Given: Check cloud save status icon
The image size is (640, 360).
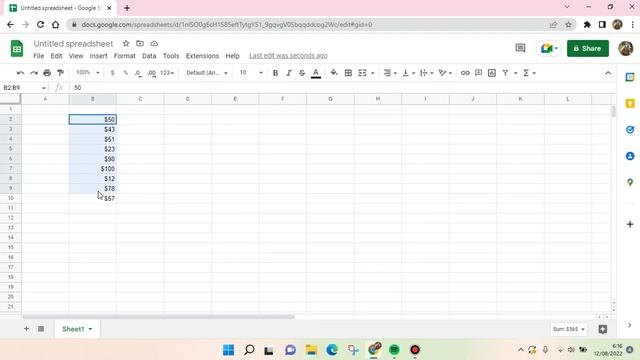Looking at the screenshot, I should 154,43.
